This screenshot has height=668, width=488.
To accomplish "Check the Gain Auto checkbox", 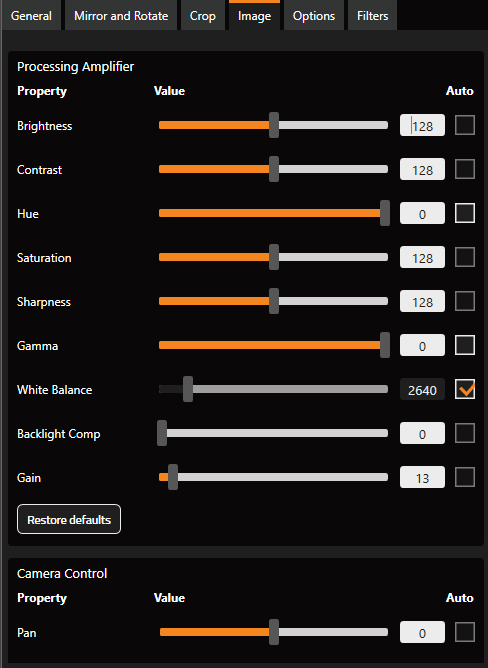I will click(x=465, y=477).
